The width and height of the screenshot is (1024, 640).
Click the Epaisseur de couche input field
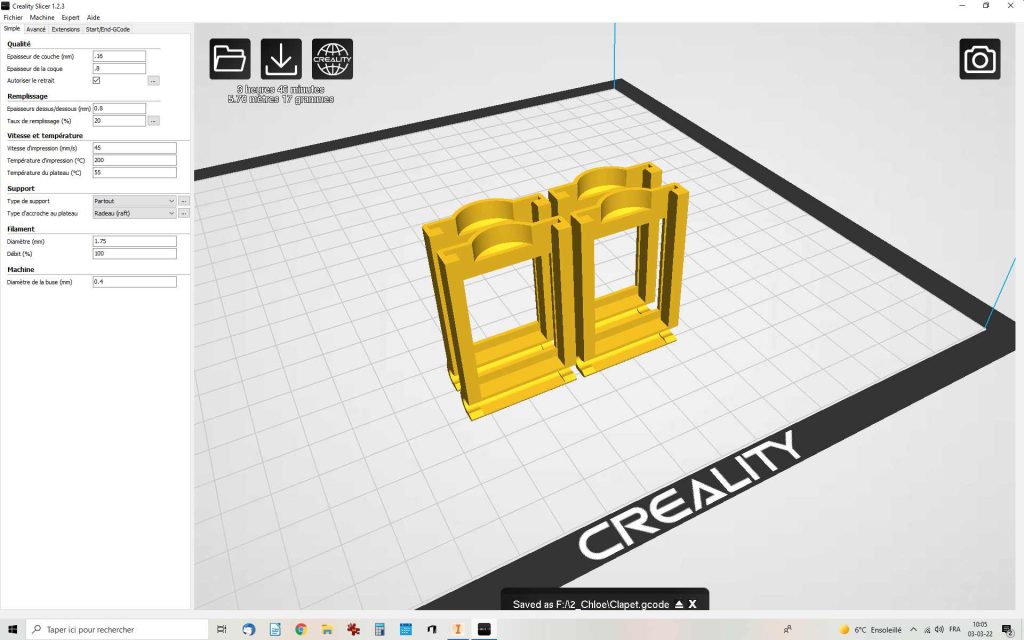click(x=119, y=56)
